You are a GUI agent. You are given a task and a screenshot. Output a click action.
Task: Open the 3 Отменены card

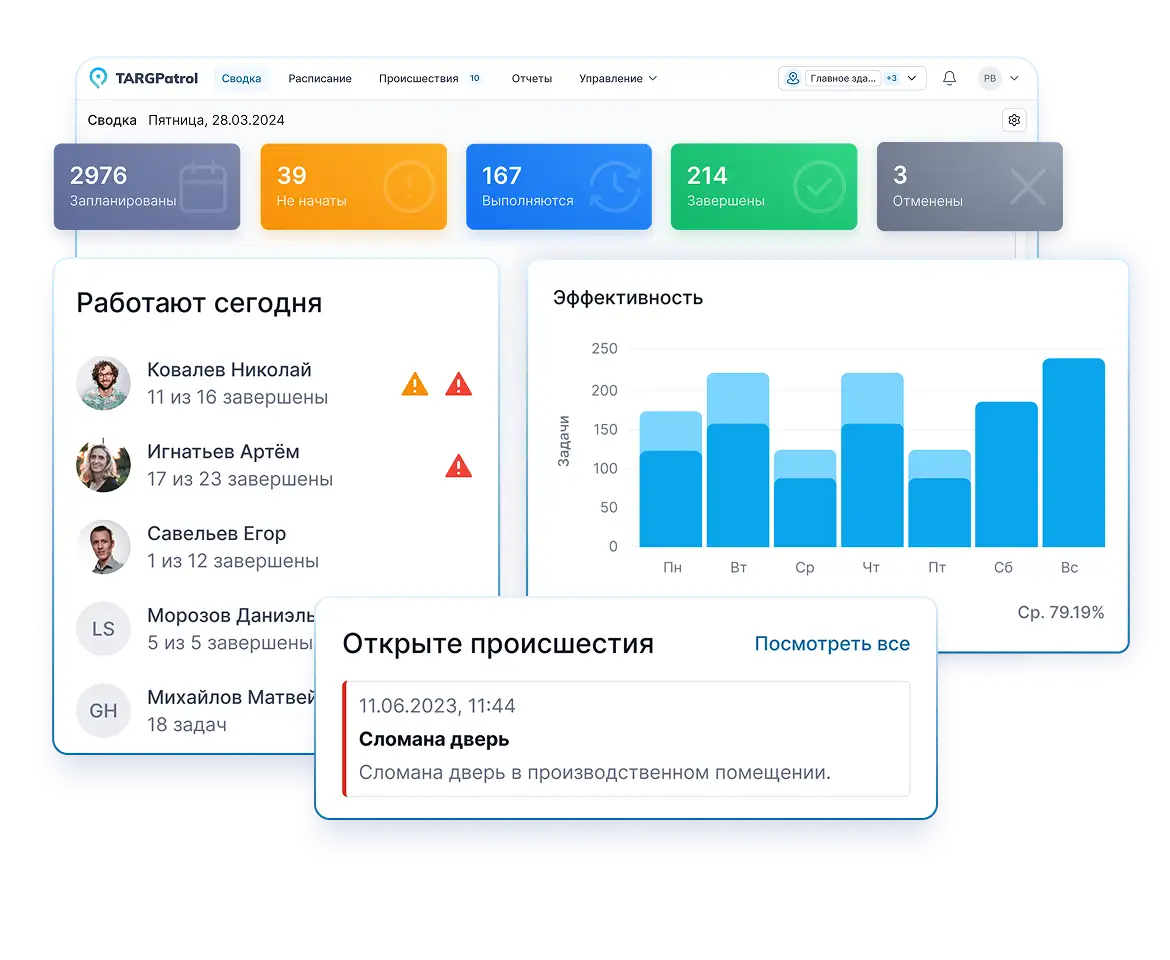970,186
